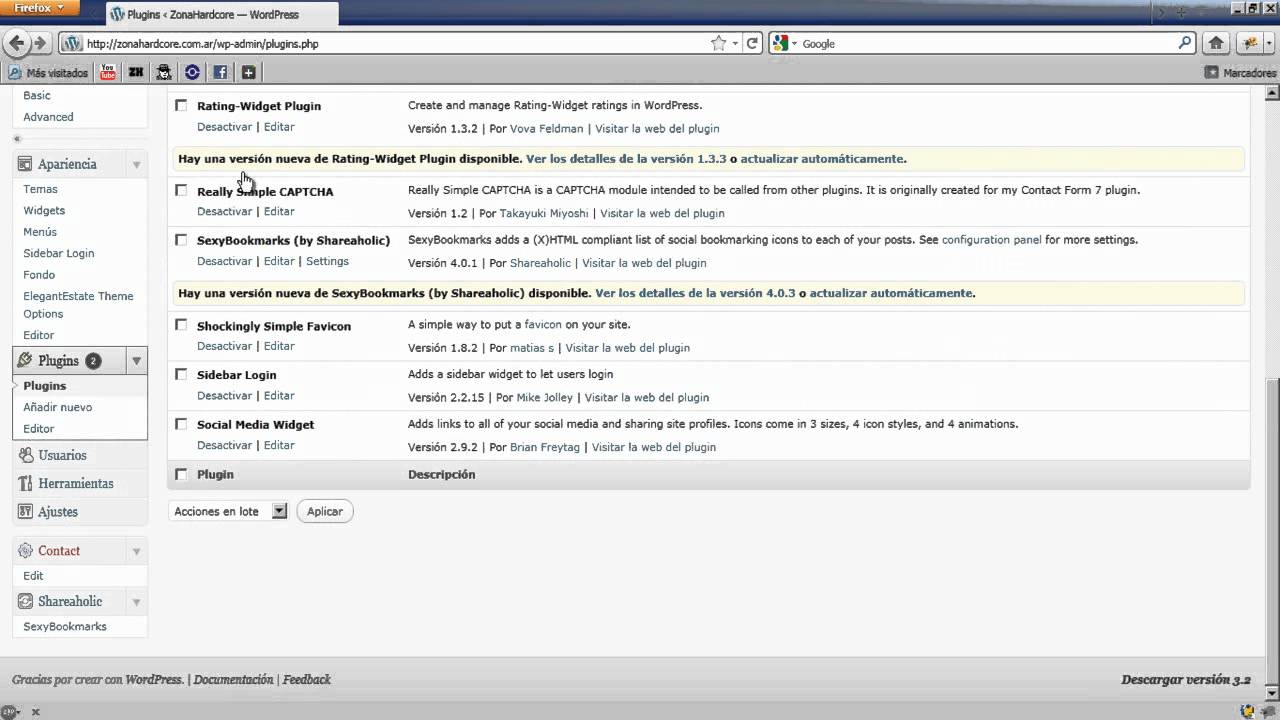Click Ver los detalles de la versión 4.0.3

[x=695, y=293]
